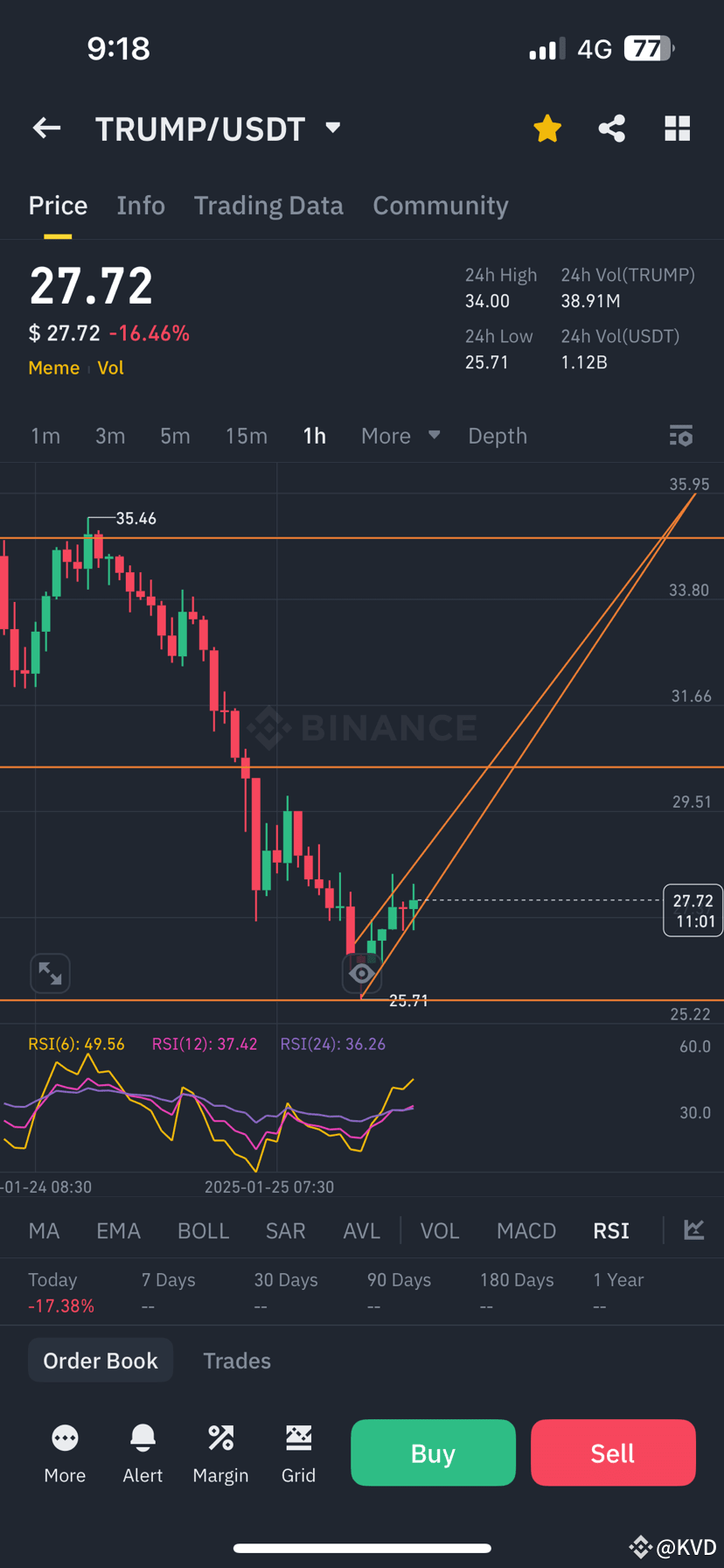This screenshot has width=724, height=1568.
Task: Select the 1h timeframe
Action: pyautogui.click(x=315, y=436)
